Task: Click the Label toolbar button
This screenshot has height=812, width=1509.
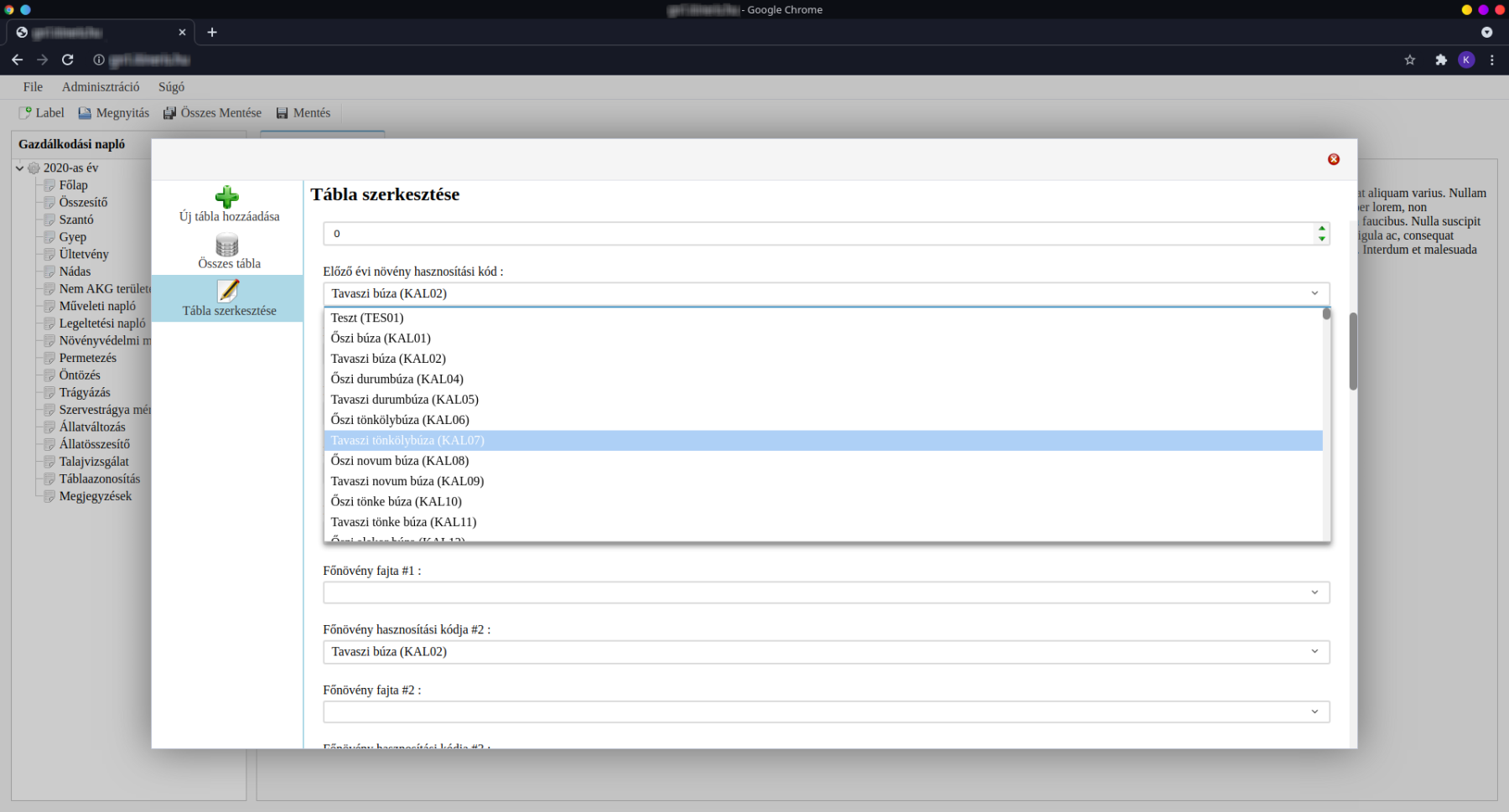Action: pos(42,113)
